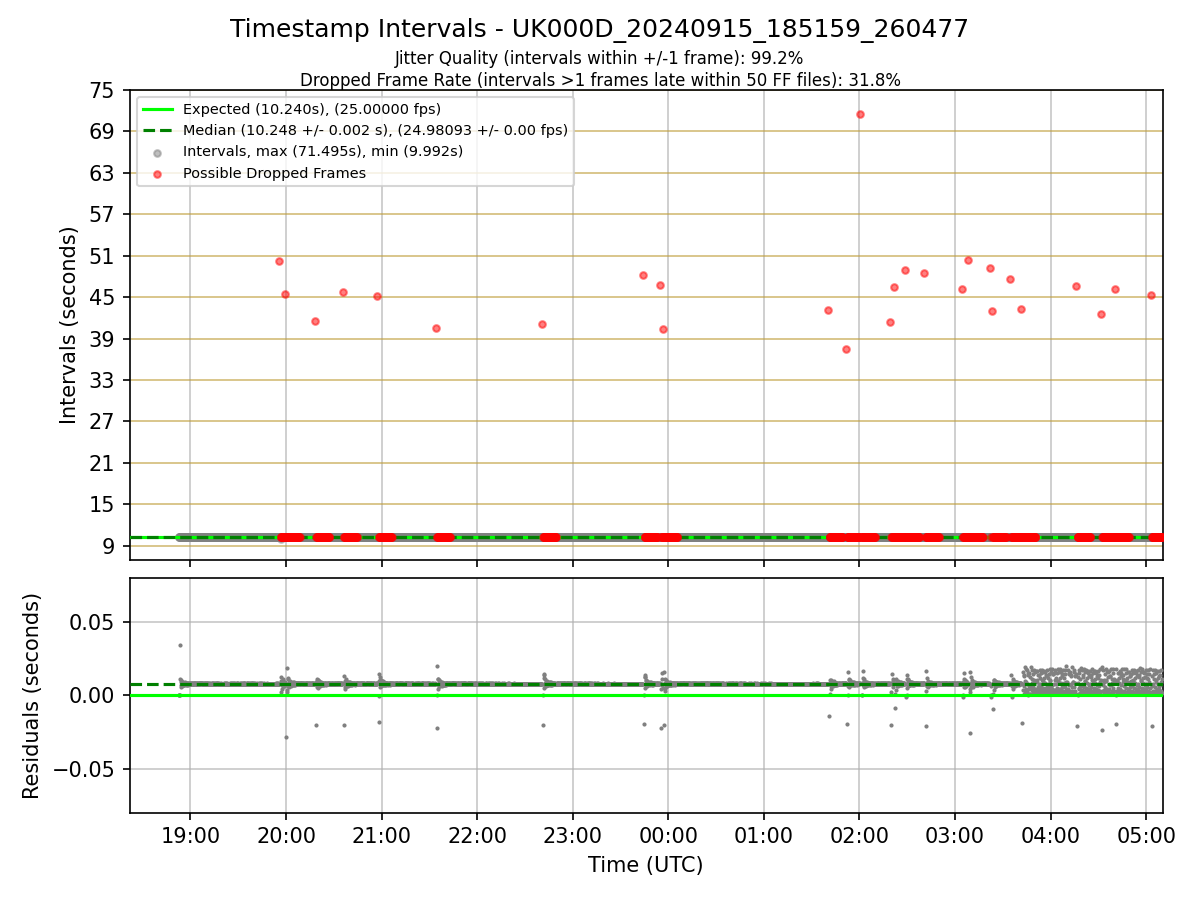Click y-axis tick label '45'

(102, 297)
